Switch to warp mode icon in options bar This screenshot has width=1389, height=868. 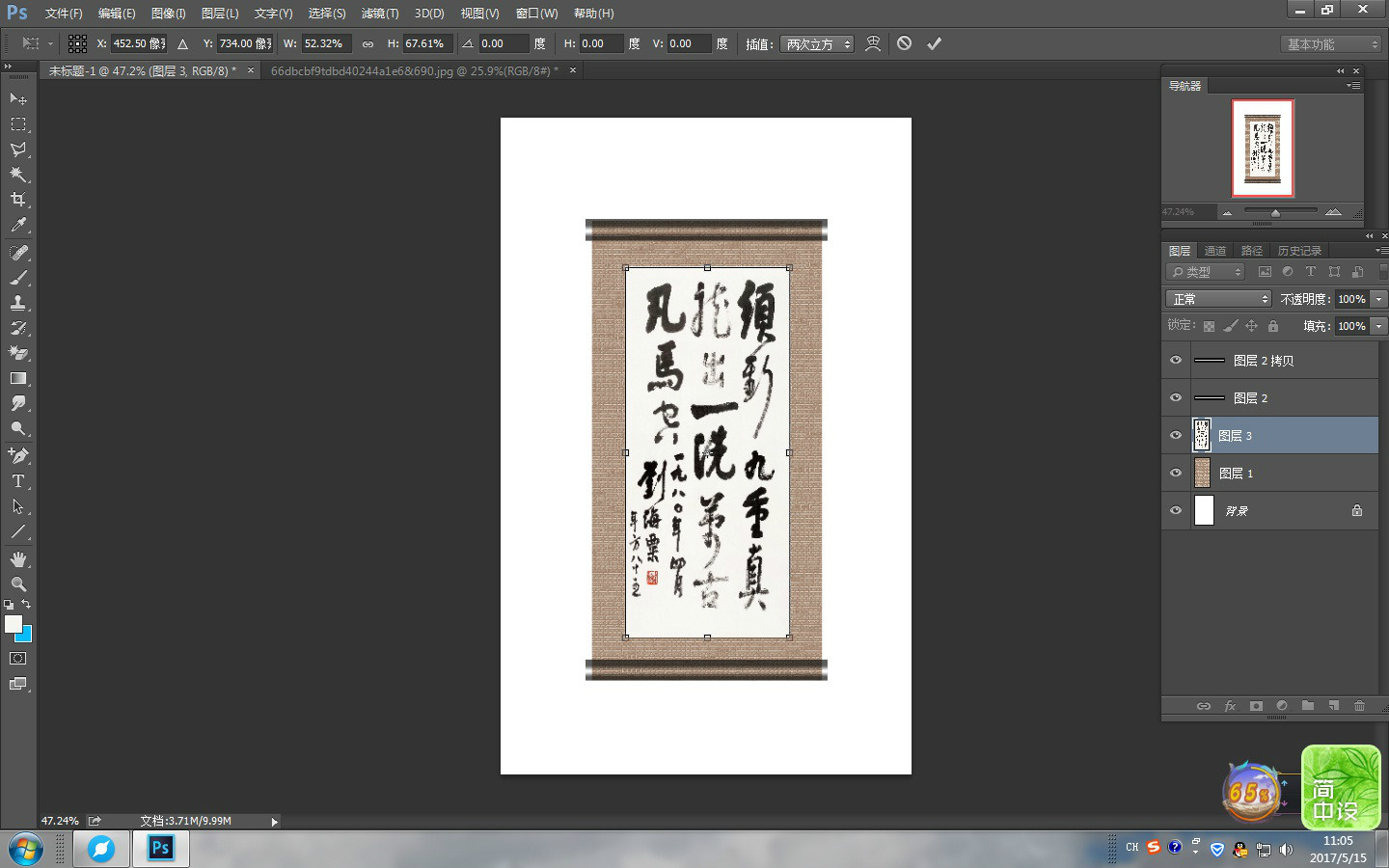[x=873, y=43]
